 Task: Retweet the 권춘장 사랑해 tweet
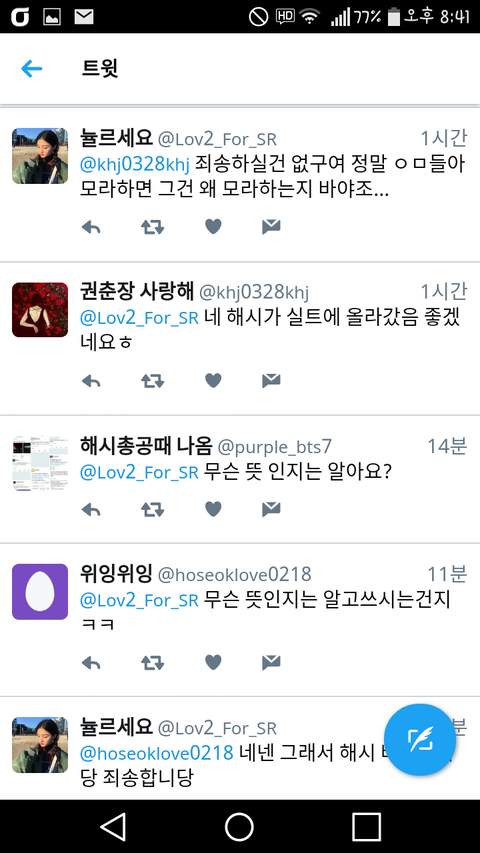click(153, 381)
